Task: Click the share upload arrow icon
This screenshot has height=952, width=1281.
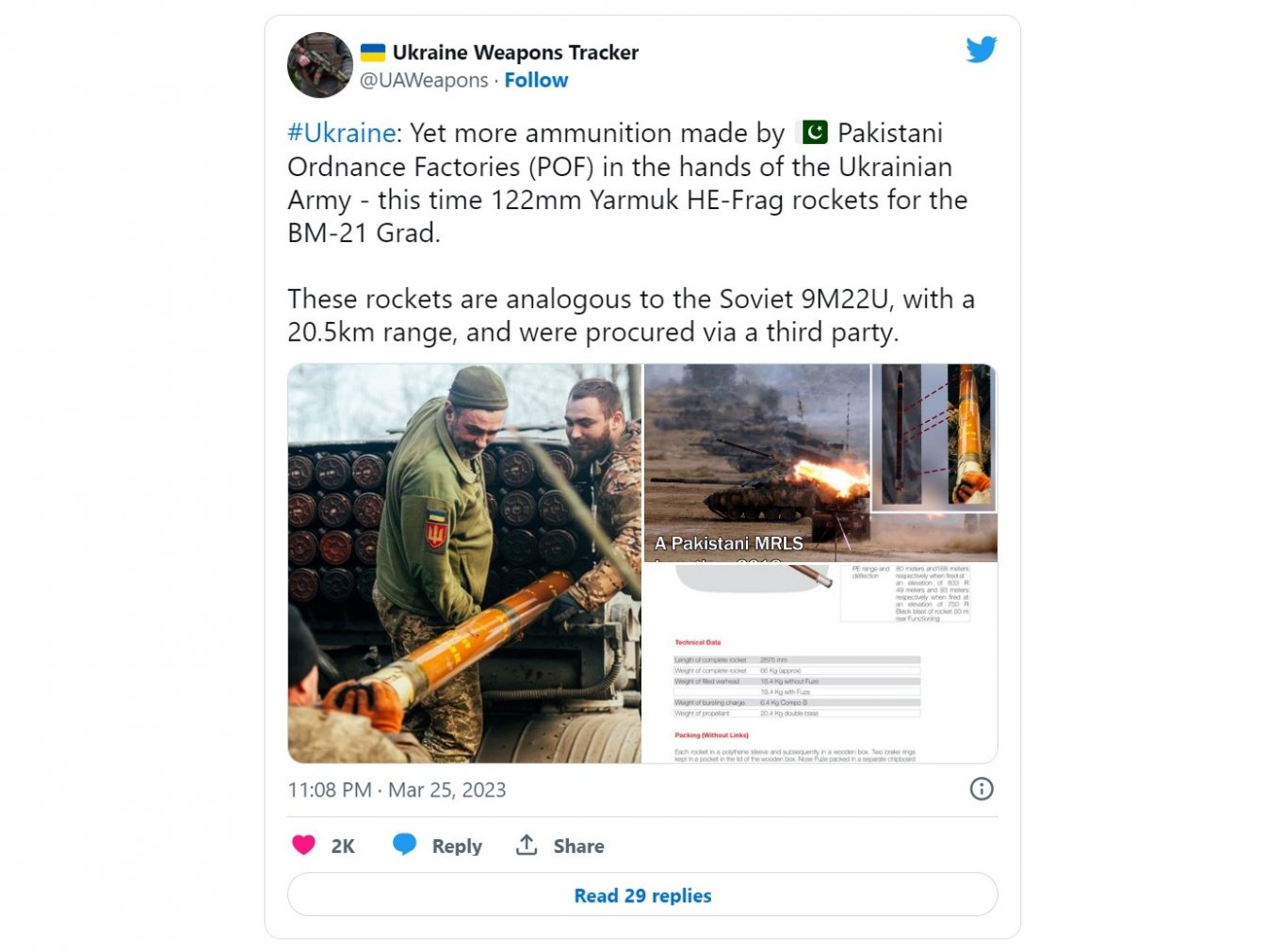Action: tap(527, 845)
